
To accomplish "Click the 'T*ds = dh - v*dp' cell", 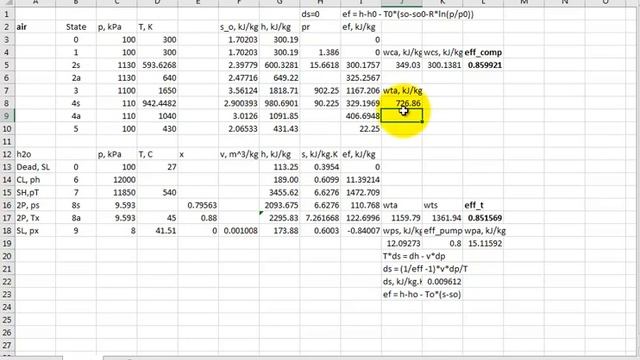I will point(414,256).
